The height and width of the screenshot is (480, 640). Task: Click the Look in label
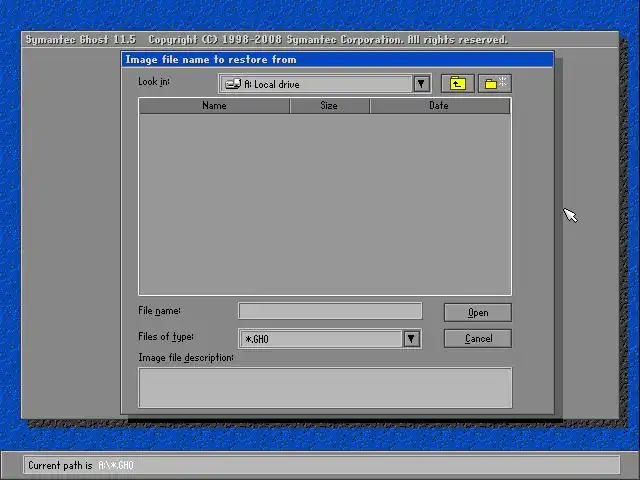[154, 82]
